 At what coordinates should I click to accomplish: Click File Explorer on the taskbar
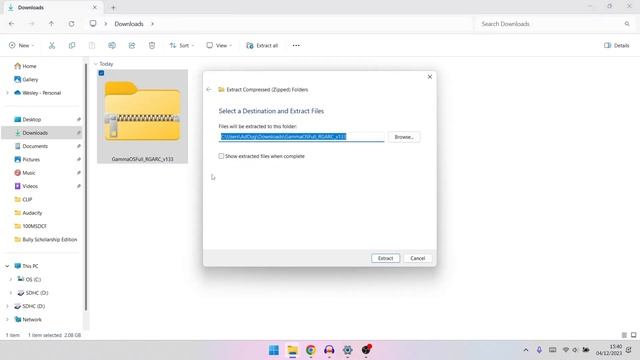292,350
